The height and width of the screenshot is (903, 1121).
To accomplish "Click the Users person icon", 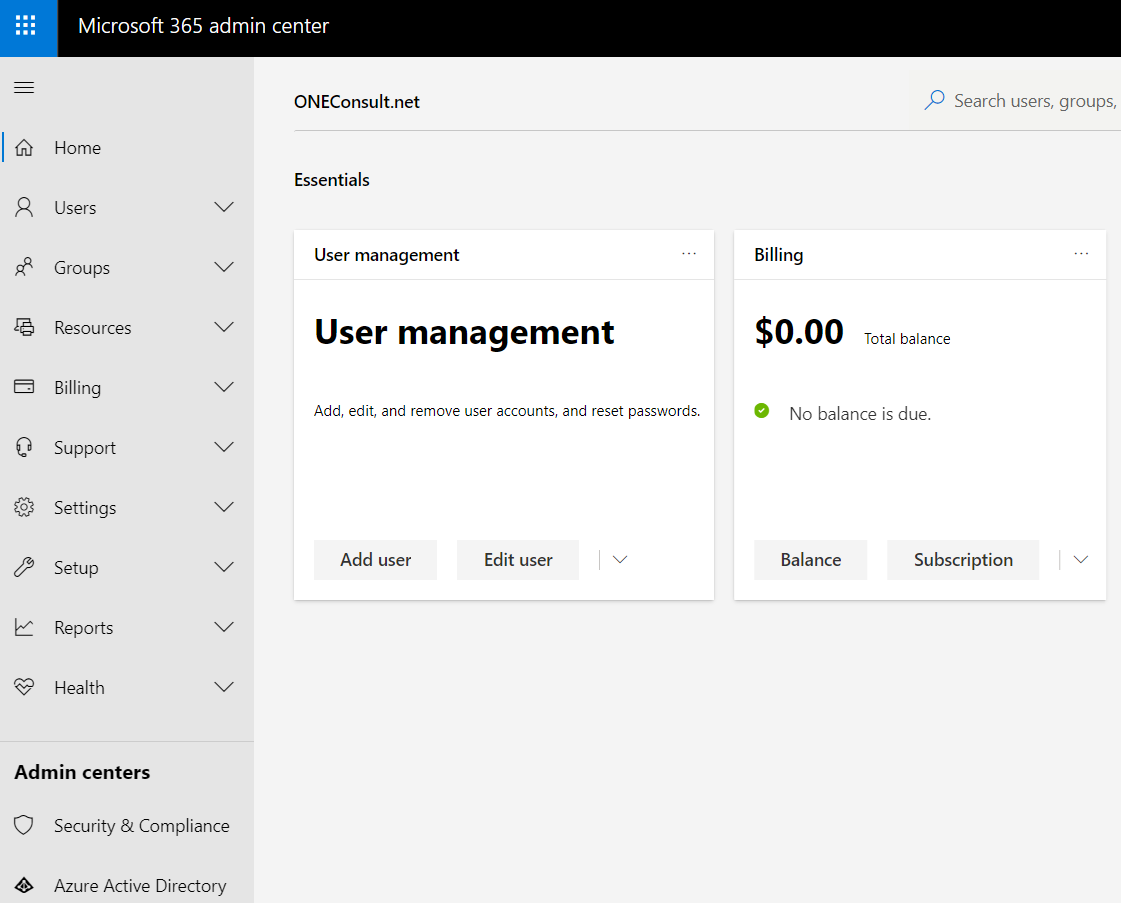I will coord(24,207).
